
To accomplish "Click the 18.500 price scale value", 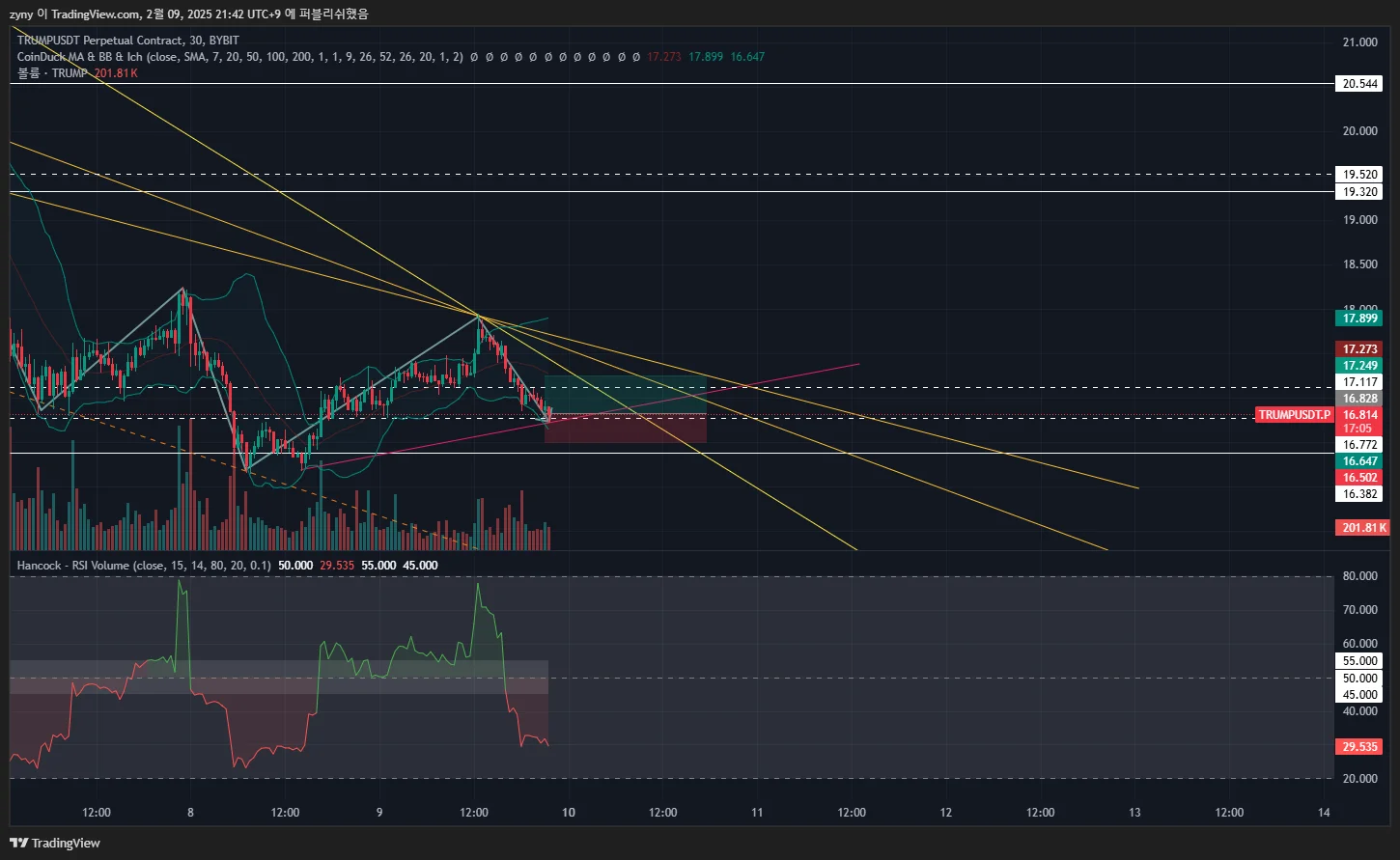I will pos(1360,264).
